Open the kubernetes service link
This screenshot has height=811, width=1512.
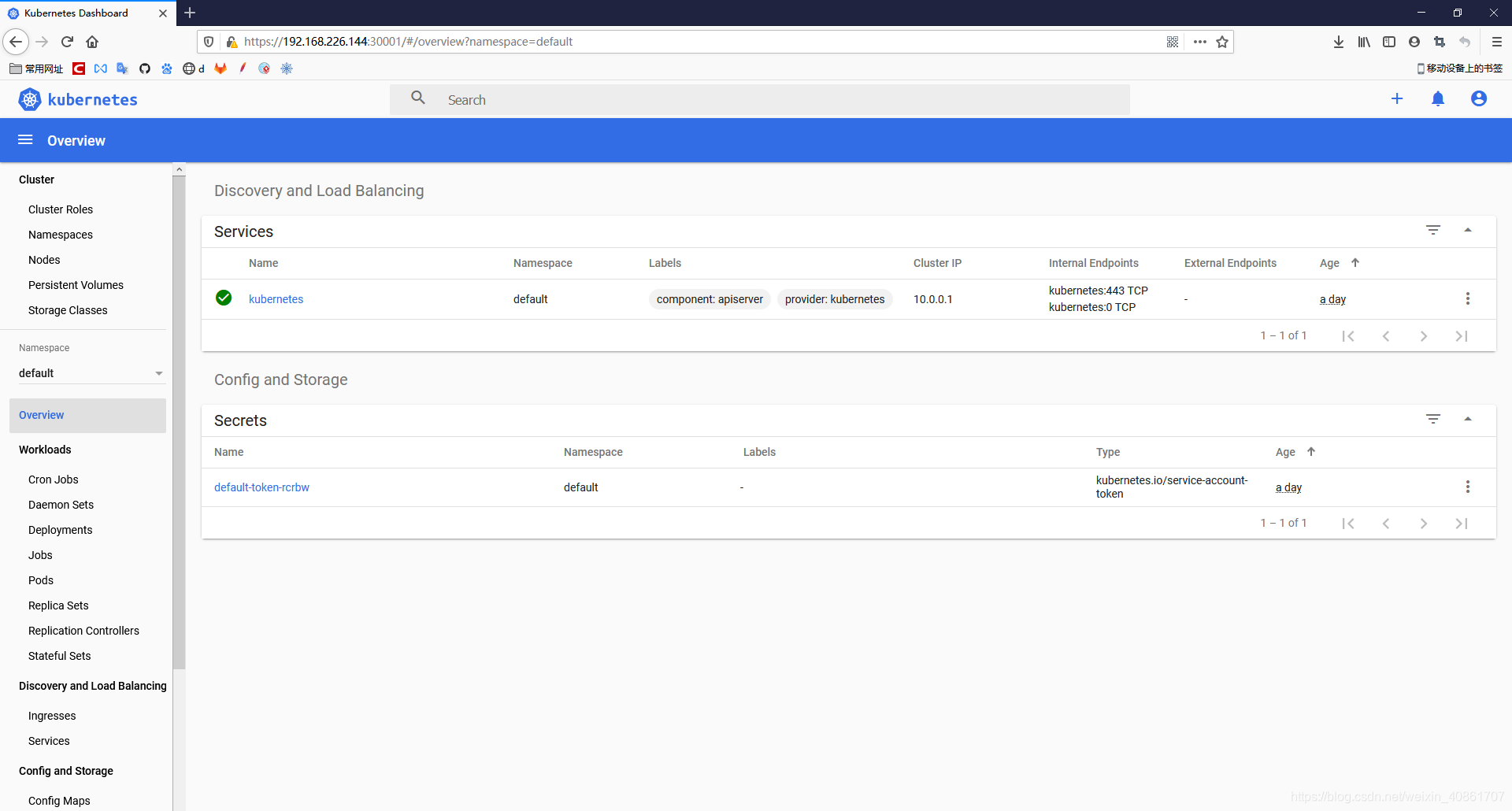(x=276, y=299)
